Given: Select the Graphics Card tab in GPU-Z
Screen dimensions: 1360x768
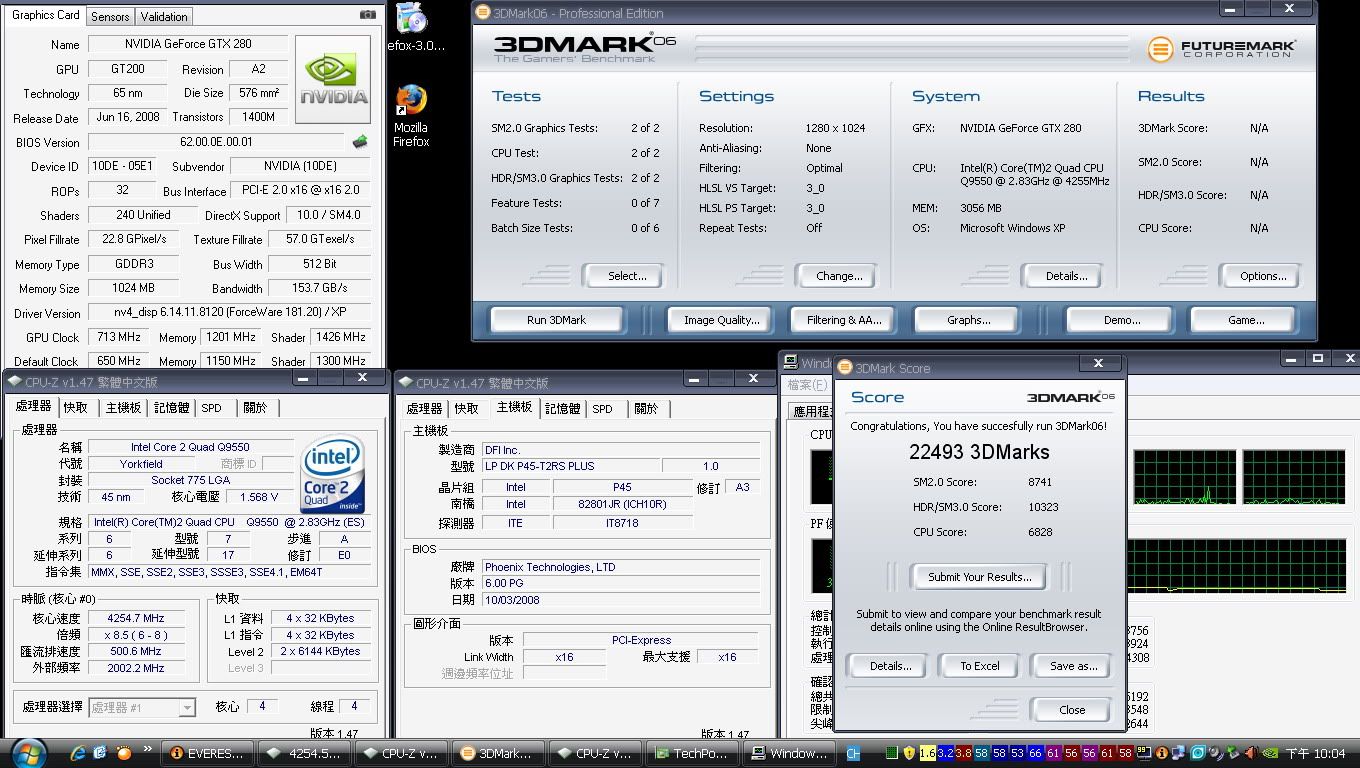Looking at the screenshot, I should 45,15.
